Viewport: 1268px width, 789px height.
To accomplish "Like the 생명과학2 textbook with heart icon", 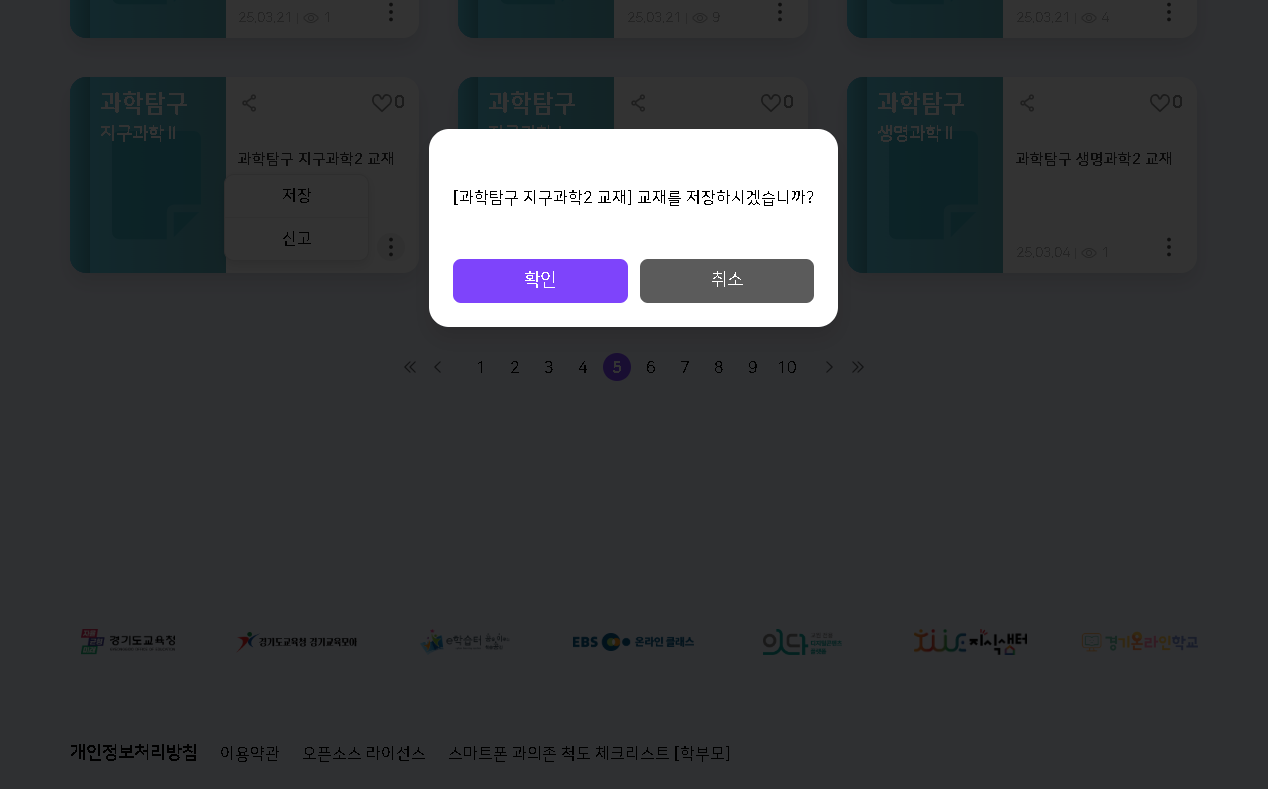I will (x=1159, y=103).
